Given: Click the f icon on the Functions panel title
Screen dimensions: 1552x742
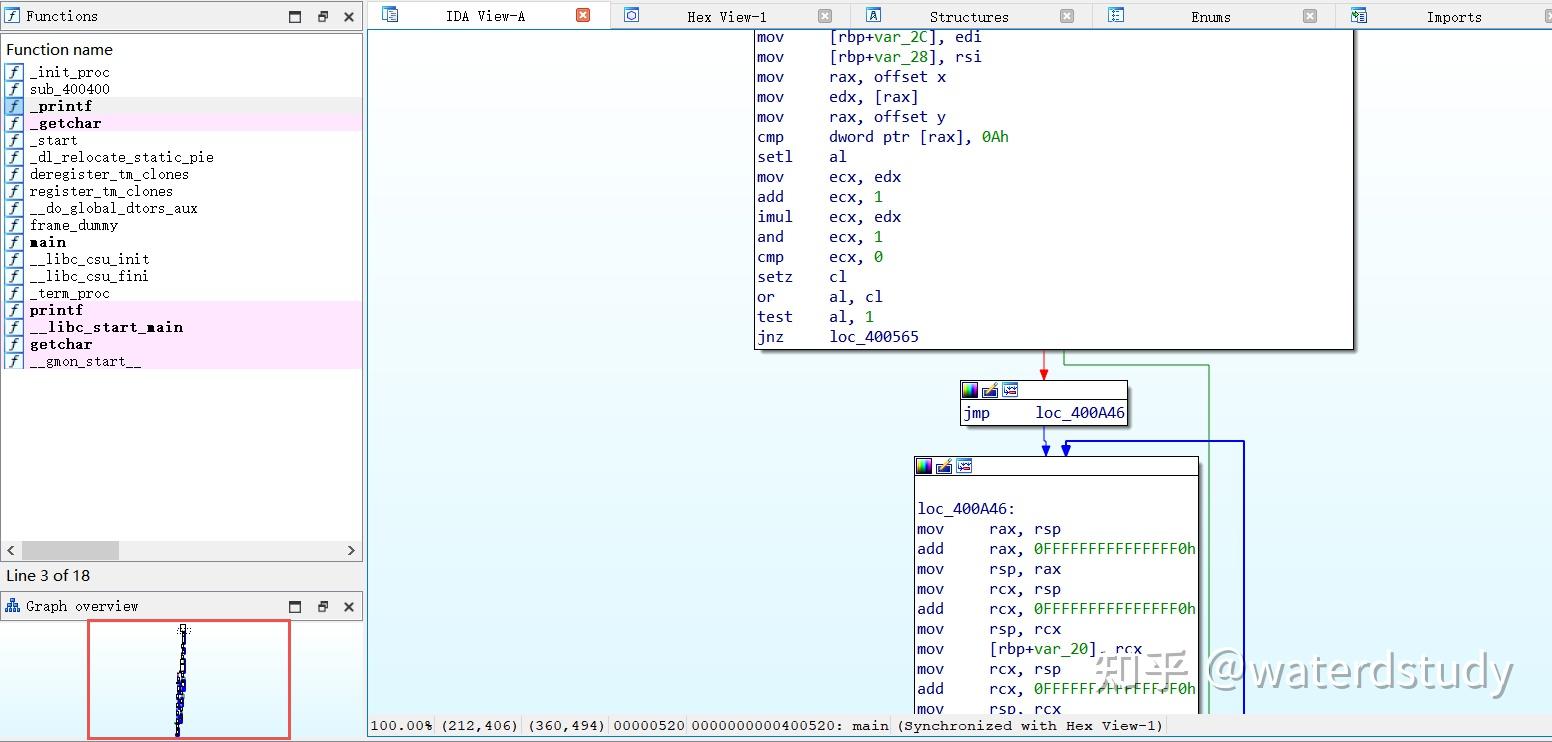Looking at the screenshot, I should (x=11, y=15).
